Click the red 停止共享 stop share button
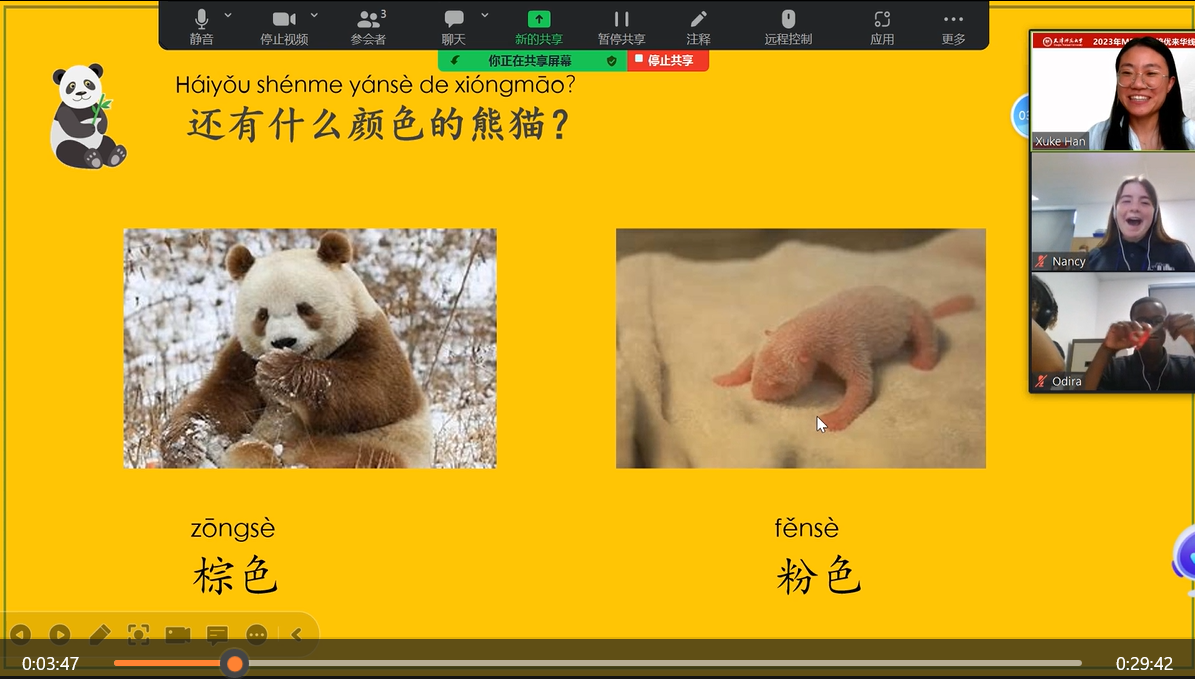Image resolution: width=1195 pixels, height=679 pixels. tap(669, 61)
